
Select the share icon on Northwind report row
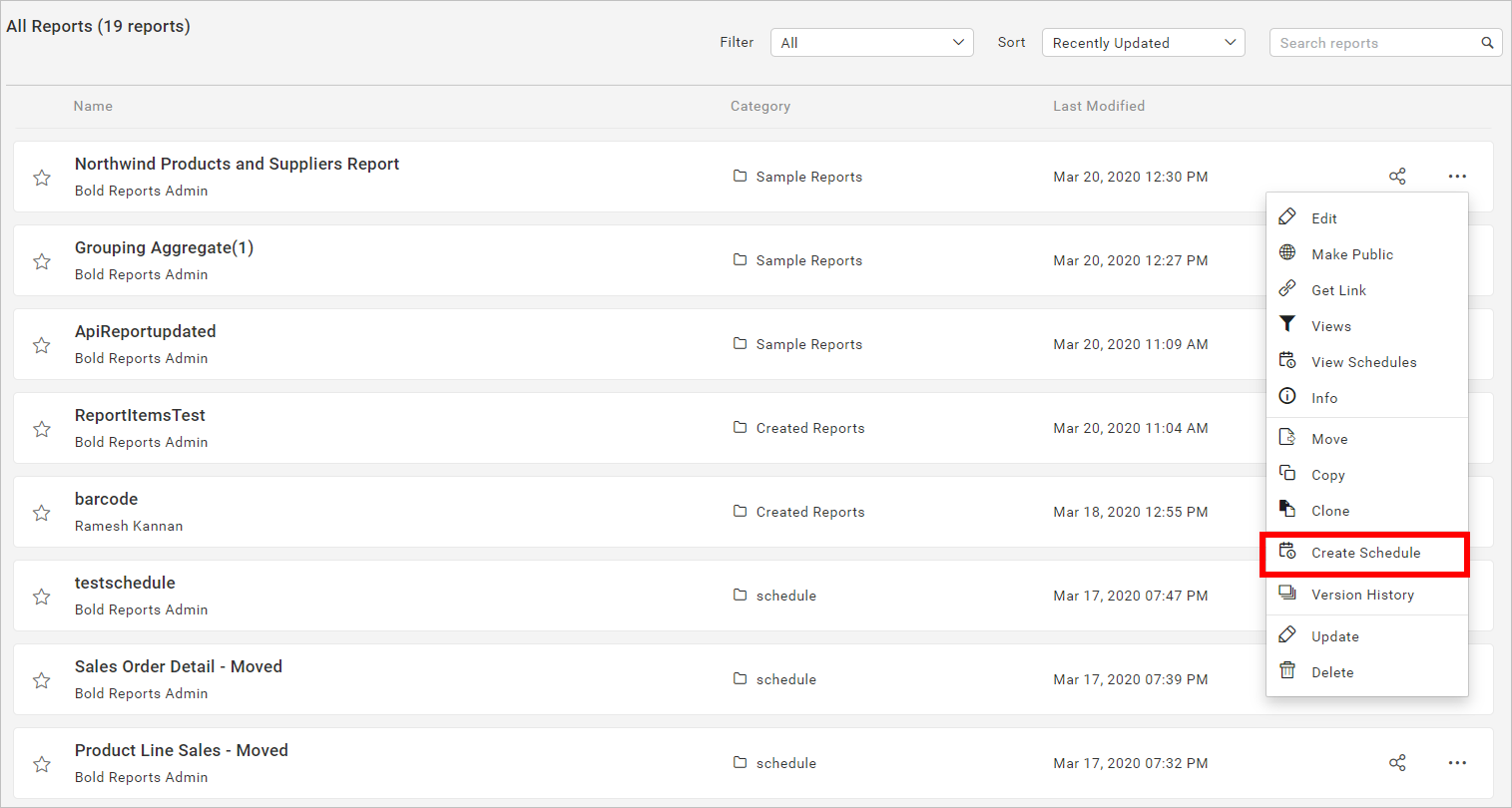point(1397,176)
